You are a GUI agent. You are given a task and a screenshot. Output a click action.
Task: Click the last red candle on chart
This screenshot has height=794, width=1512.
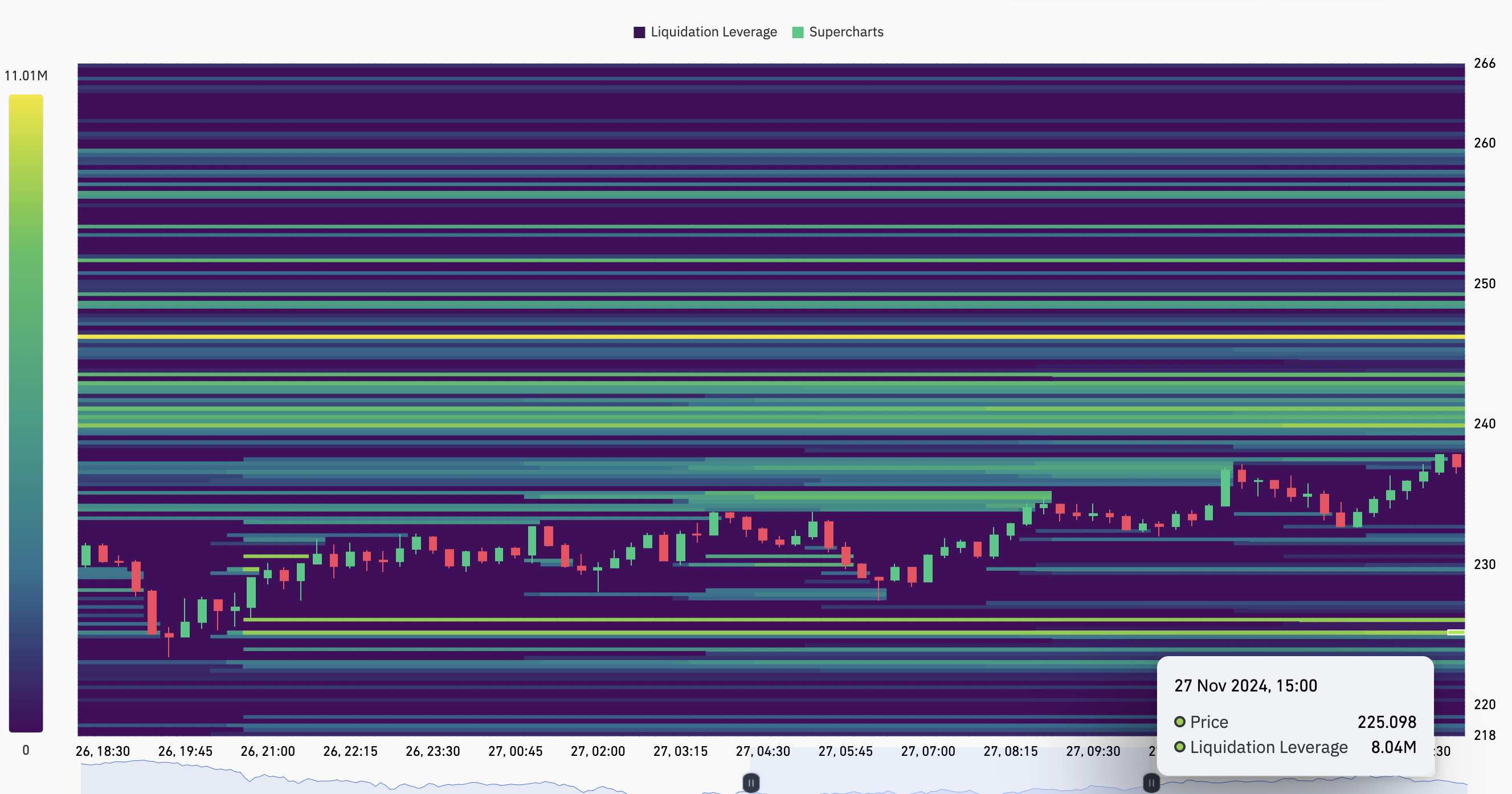click(1456, 461)
